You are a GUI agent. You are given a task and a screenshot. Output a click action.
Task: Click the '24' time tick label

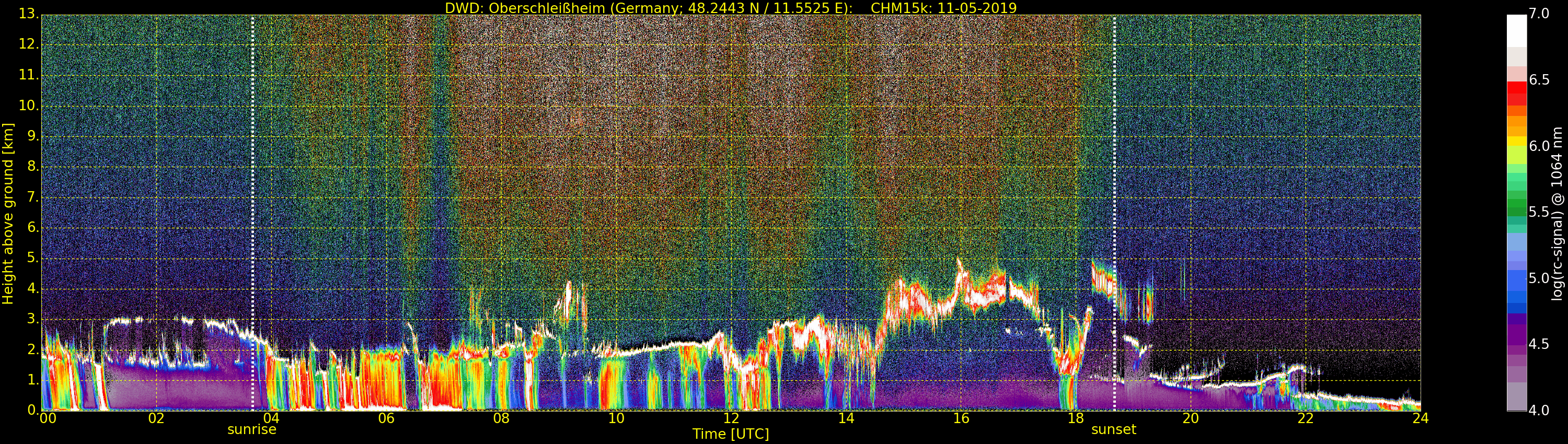click(1420, 418)
